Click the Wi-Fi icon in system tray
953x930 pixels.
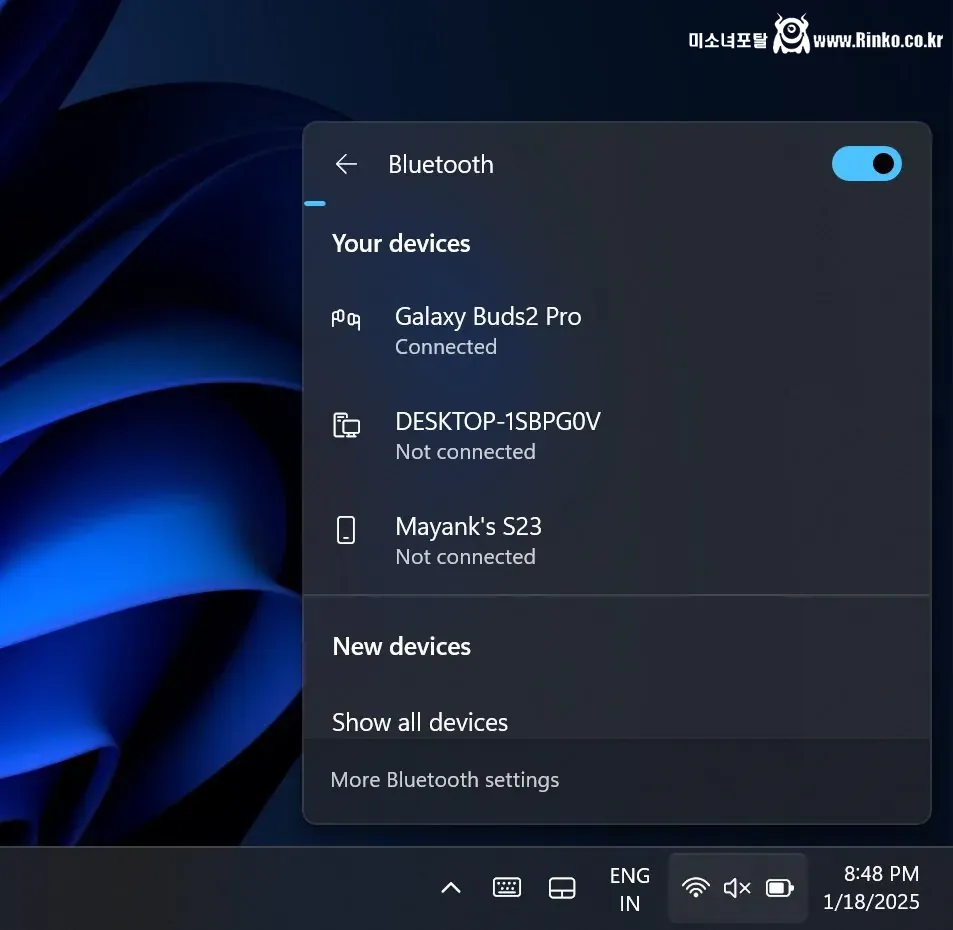point(695,888)
